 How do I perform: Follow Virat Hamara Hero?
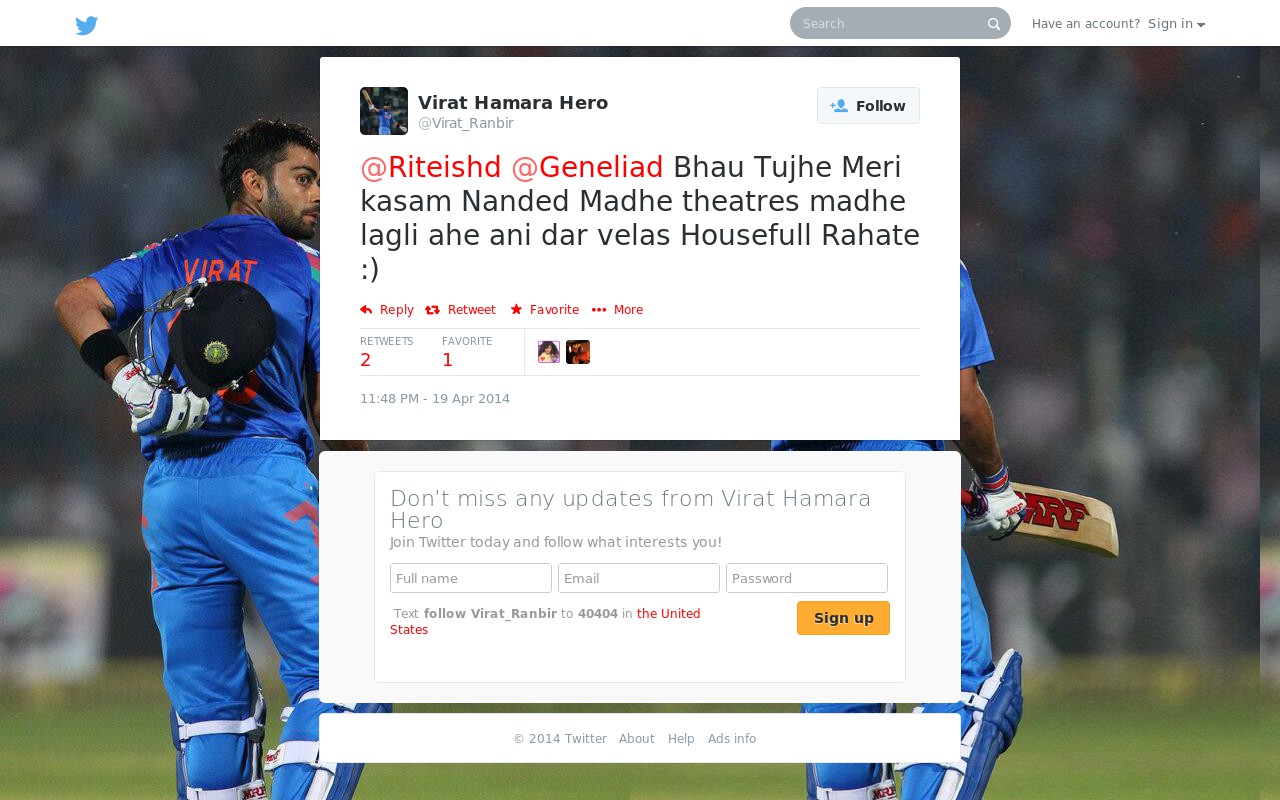[868, 106]
